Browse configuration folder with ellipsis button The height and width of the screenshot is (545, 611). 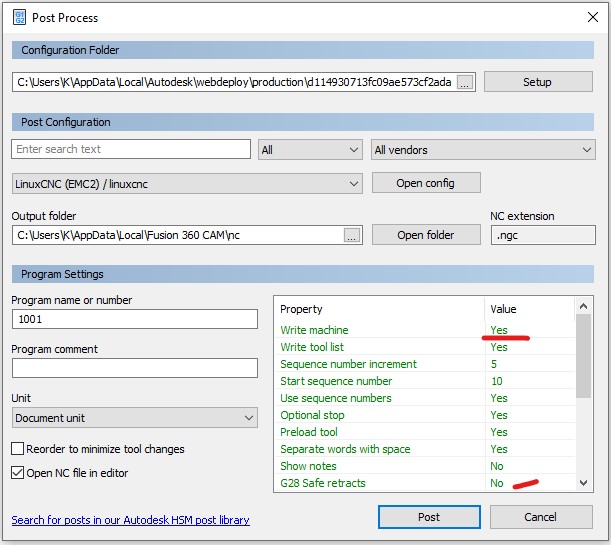click(x=465, y=82)
